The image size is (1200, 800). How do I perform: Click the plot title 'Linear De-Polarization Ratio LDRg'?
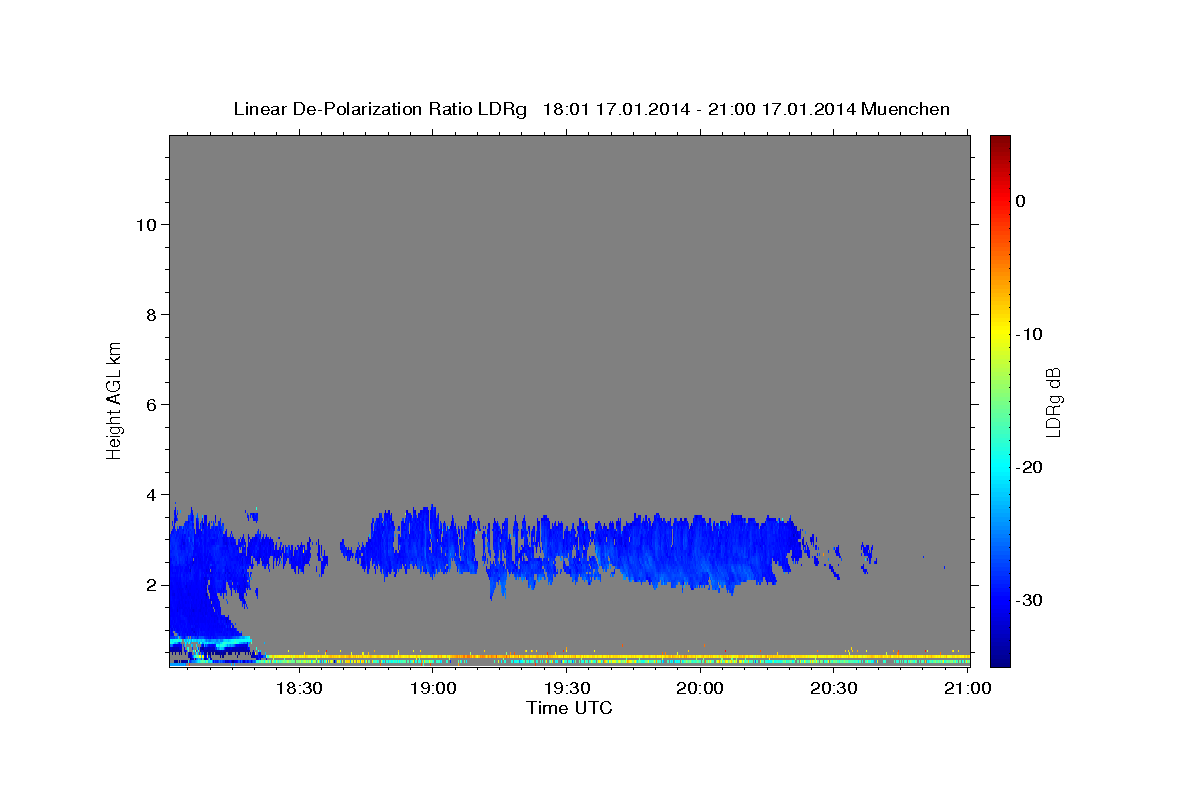[x=380, y=109]
